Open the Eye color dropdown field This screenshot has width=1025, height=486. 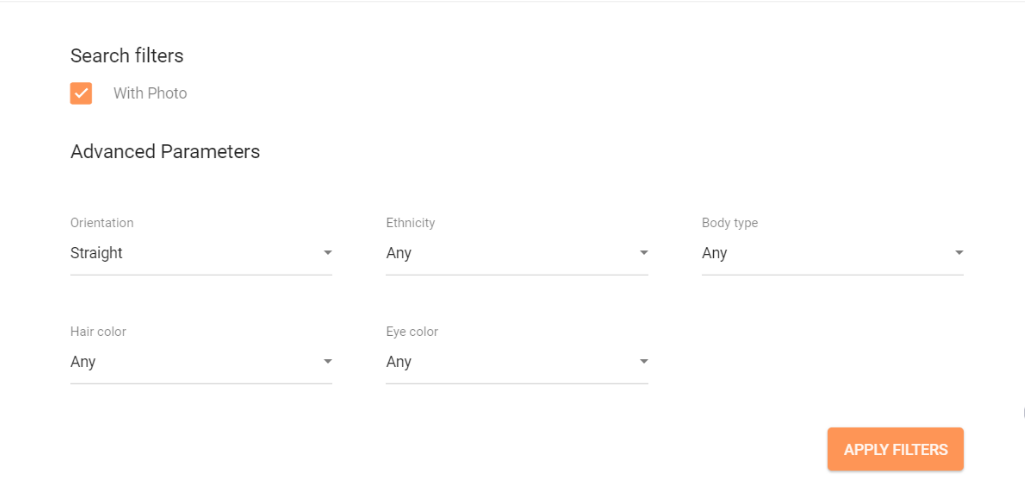(x=506, y=362)
